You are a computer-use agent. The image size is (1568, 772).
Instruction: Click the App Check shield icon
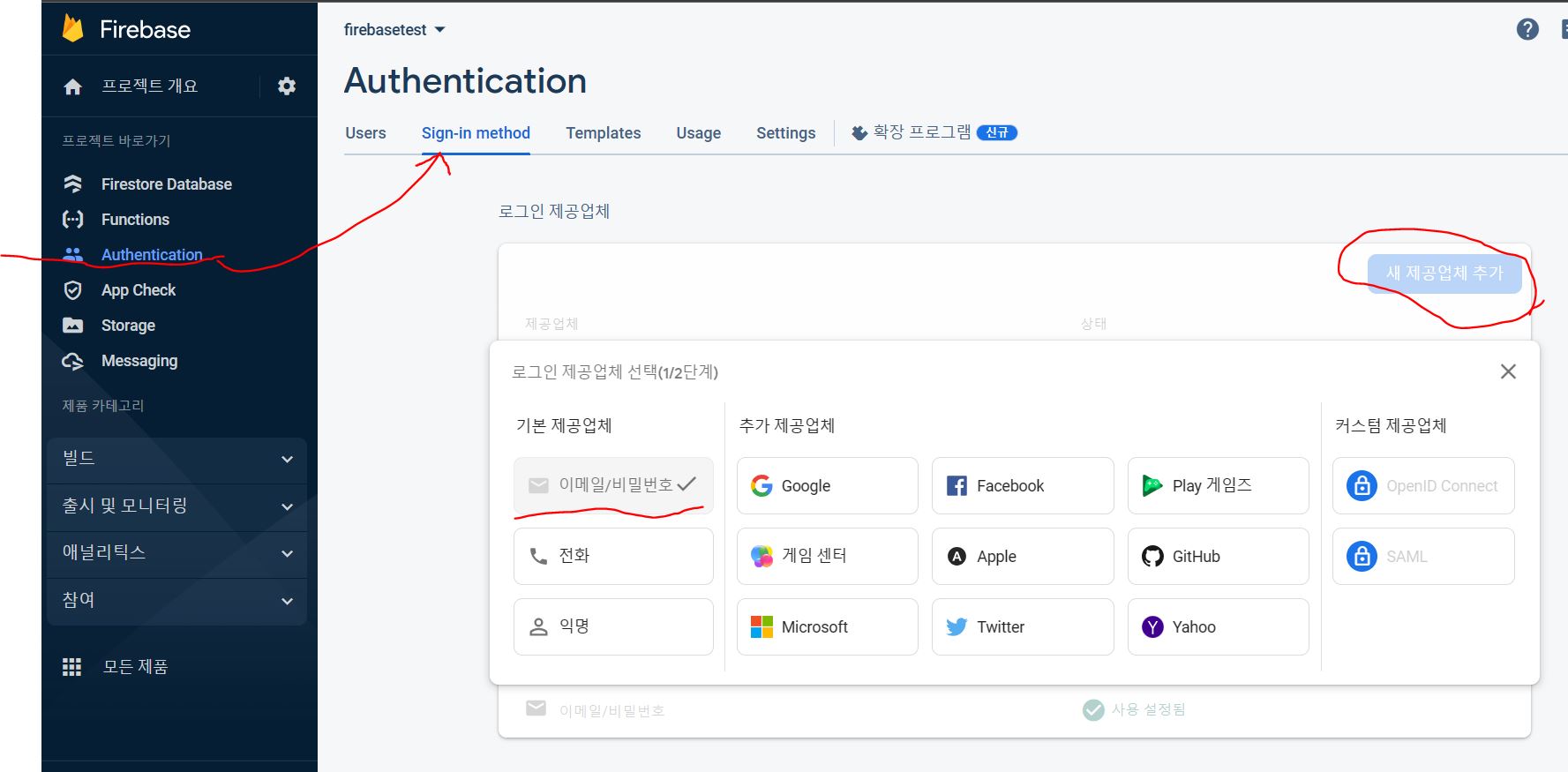tap(73, 290)
